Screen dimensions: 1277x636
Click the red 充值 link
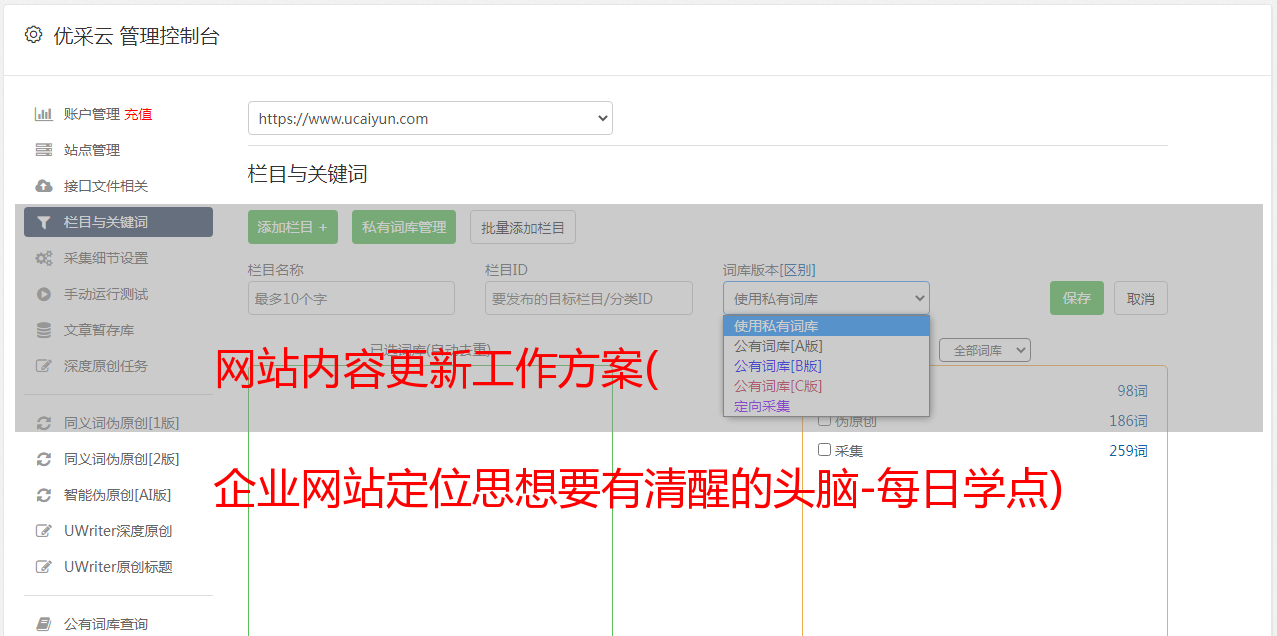pos(138,114)
